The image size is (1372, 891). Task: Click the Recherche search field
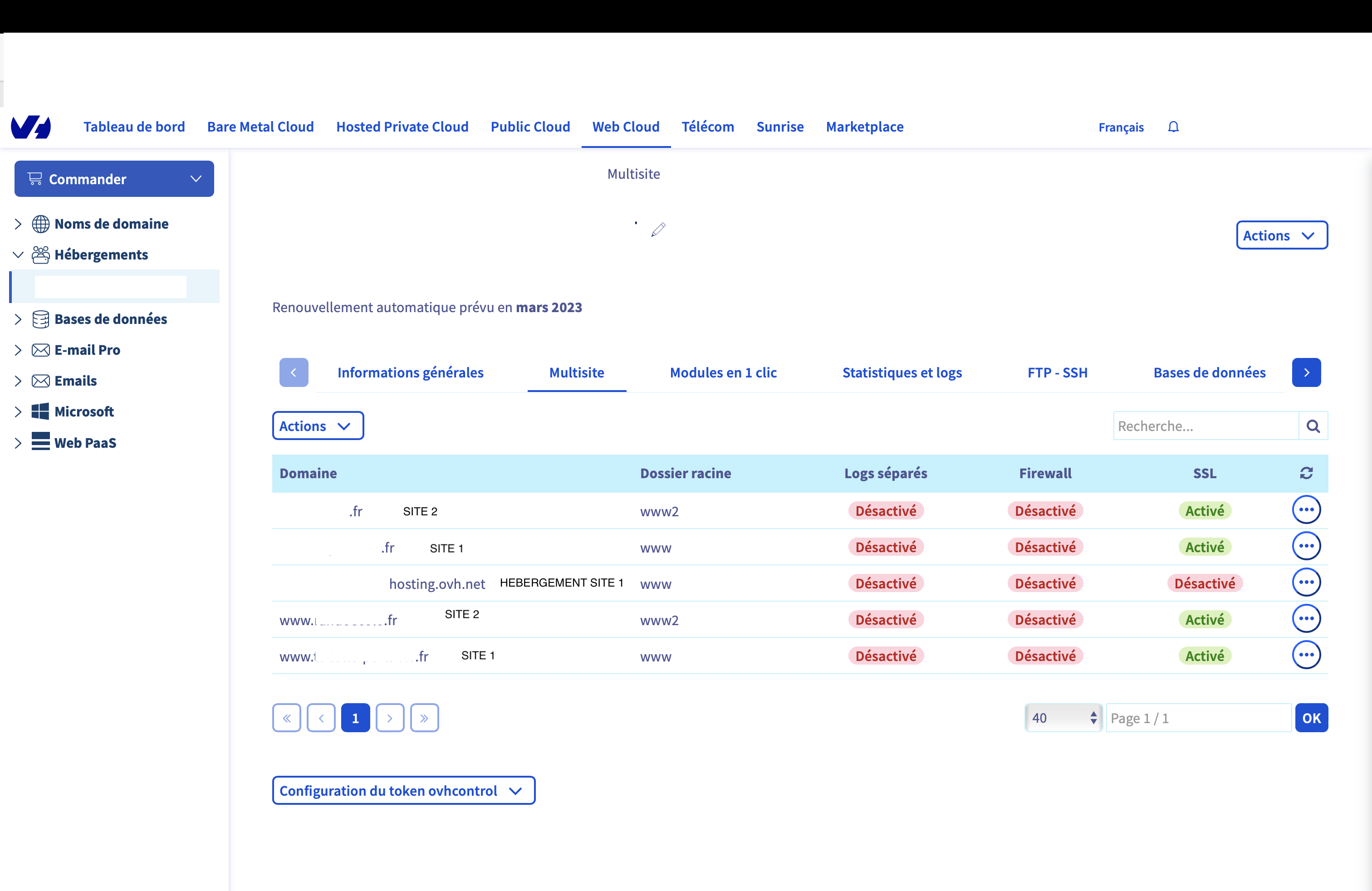[1205, 426]
